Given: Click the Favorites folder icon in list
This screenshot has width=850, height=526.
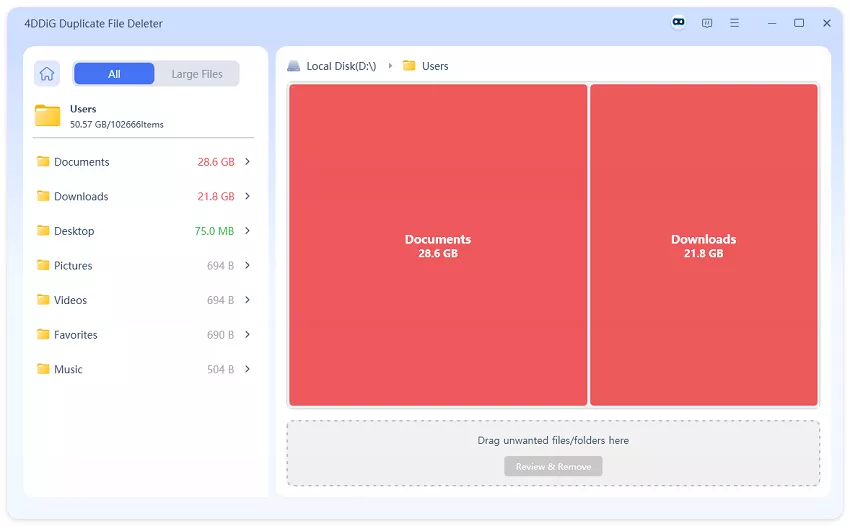Looking at the screenshot, I should (x=43, y=334).
